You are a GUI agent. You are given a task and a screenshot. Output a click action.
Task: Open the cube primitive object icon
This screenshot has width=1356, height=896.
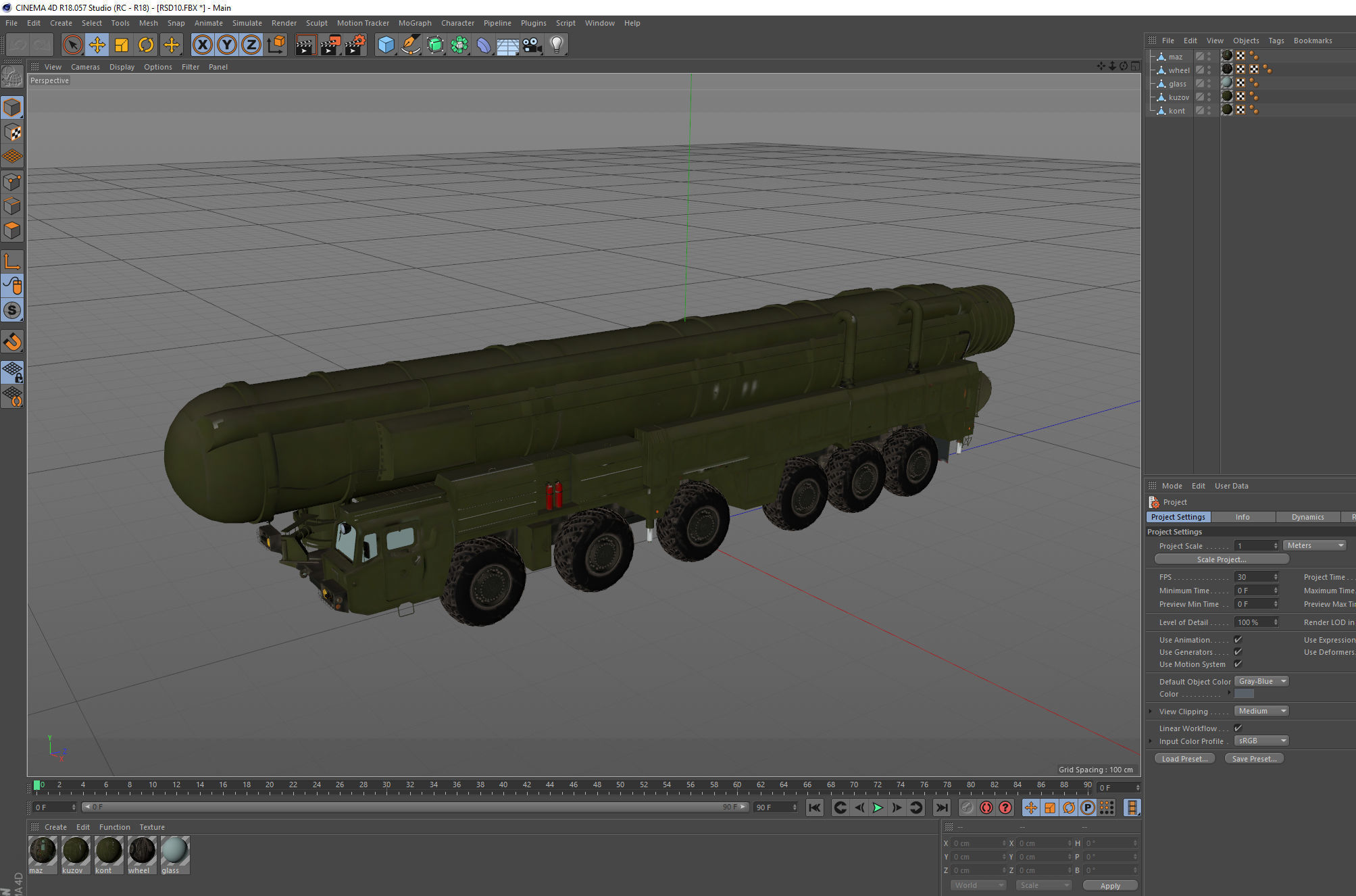[386, 45]
